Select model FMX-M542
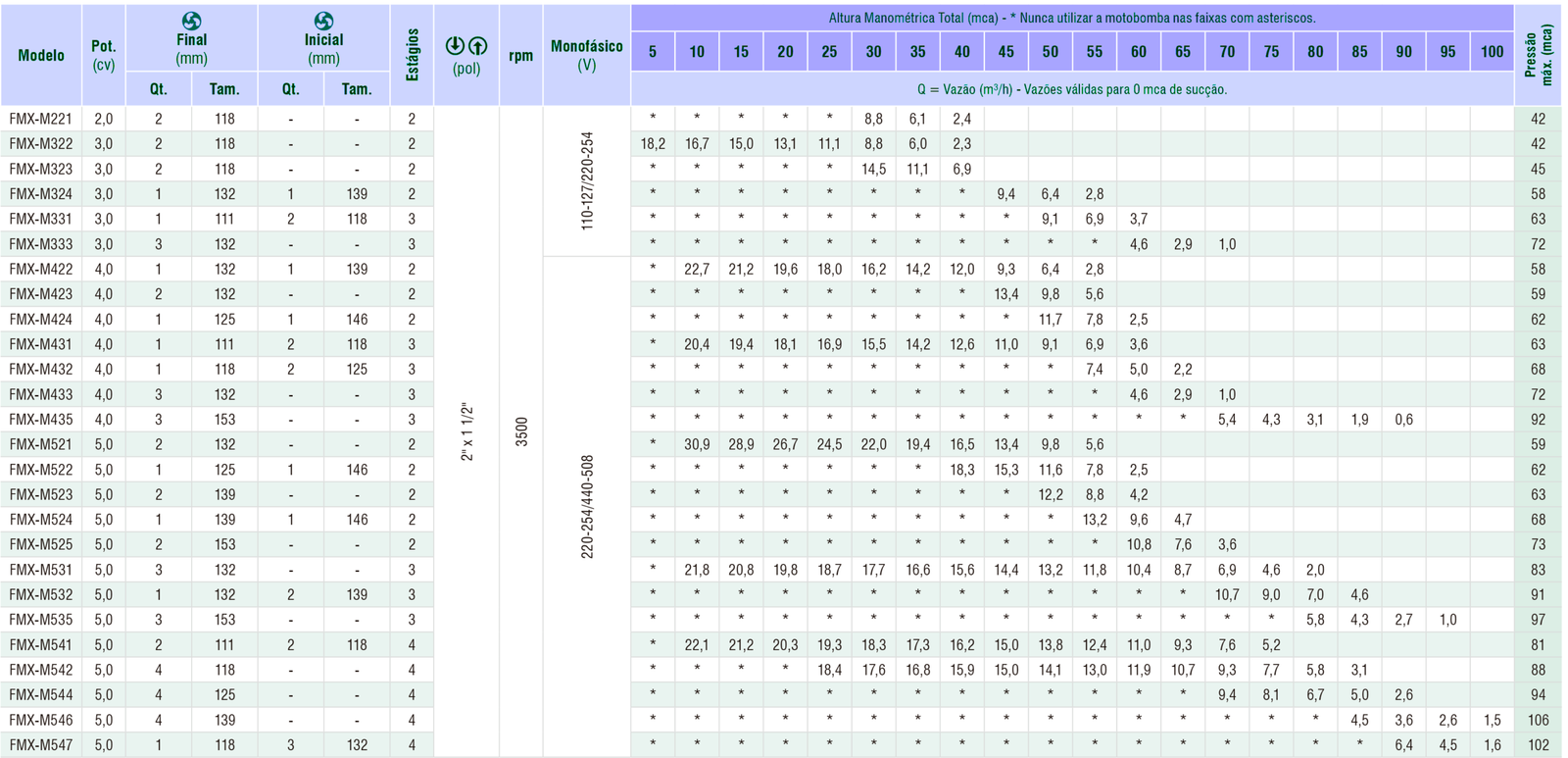1568x758 pixels. pos(41,671)
